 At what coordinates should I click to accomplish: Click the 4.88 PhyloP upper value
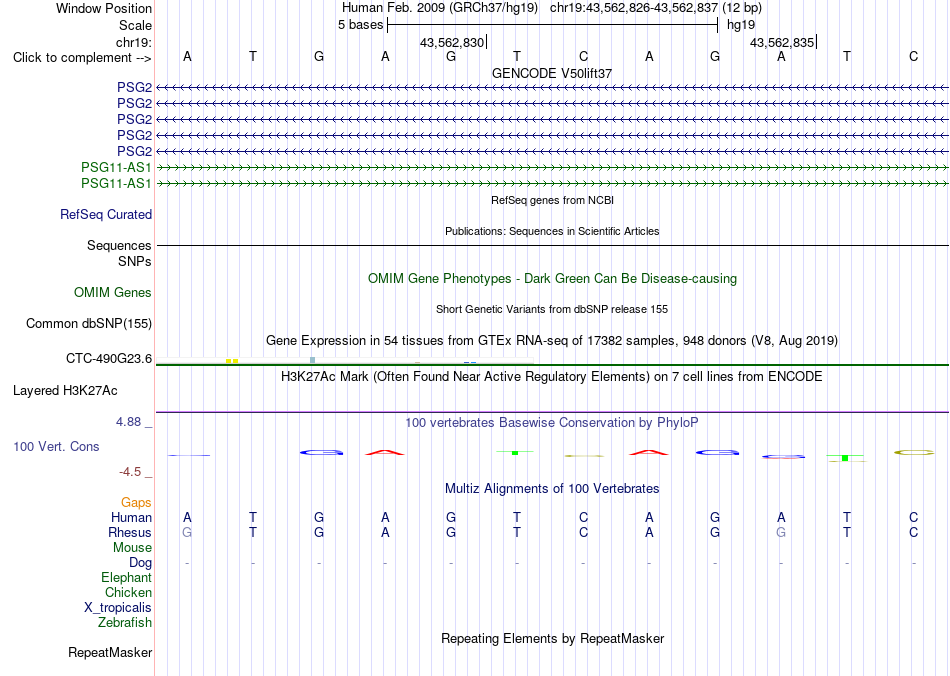[128, 422]
